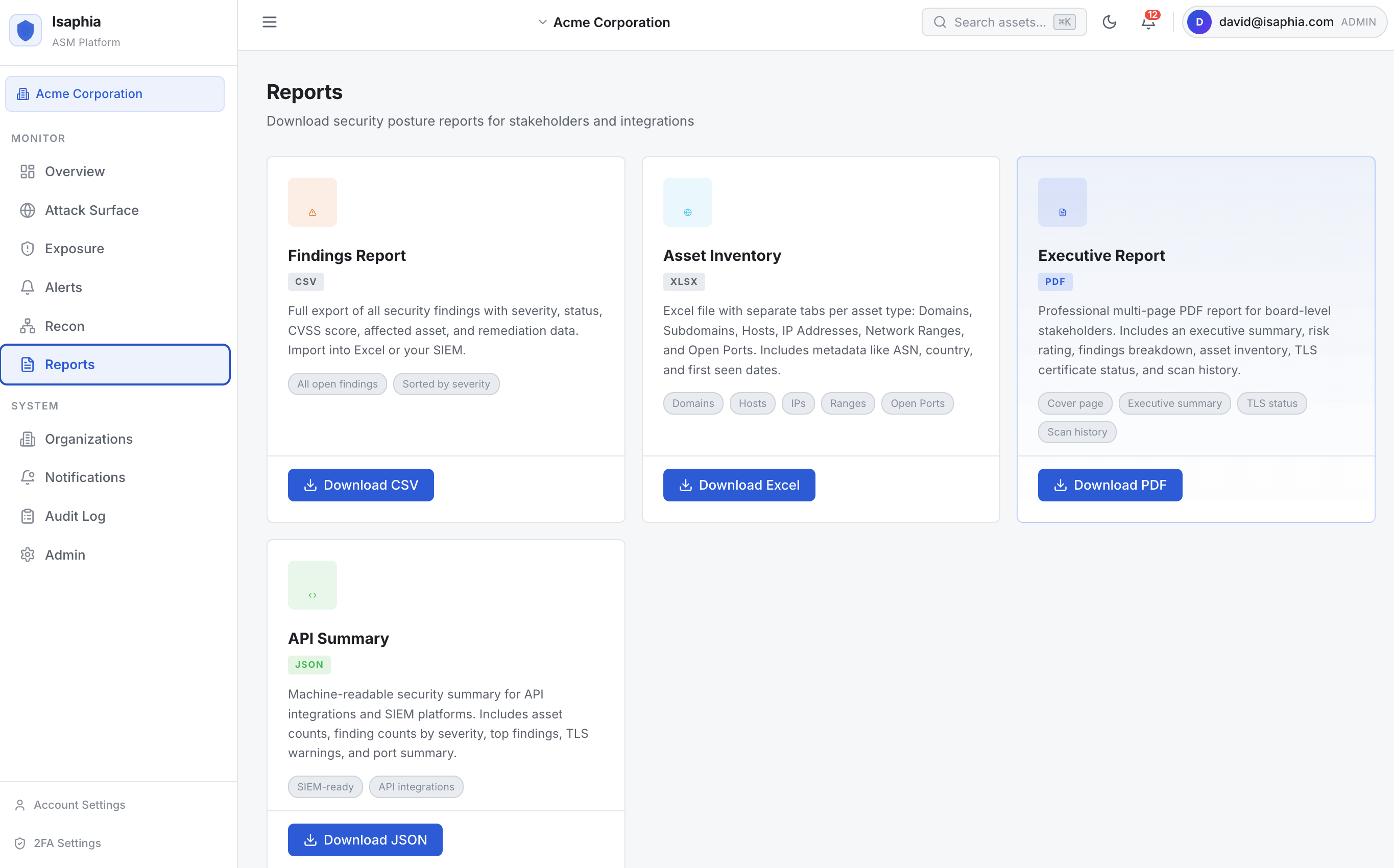The image size is (1394, 868).
Task: Click the Cover page tag
Action: (x=1075, y=403)
